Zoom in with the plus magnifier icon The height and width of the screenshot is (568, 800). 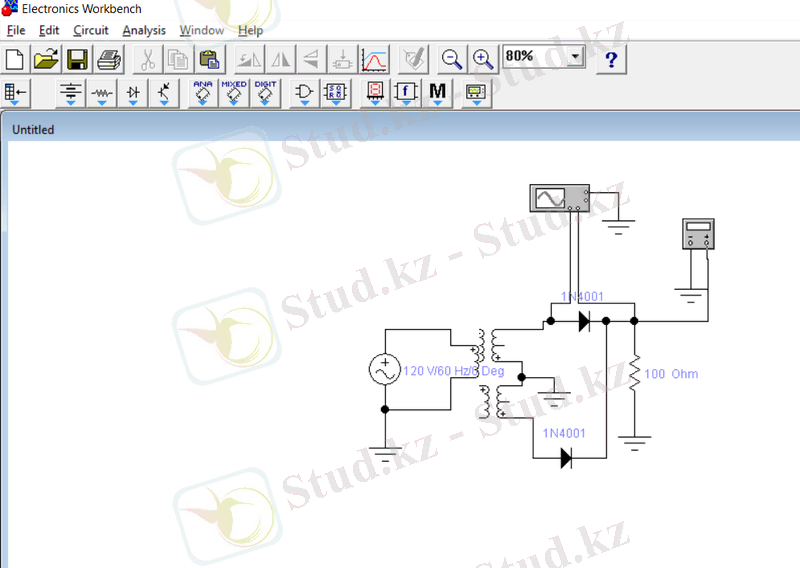483,59
